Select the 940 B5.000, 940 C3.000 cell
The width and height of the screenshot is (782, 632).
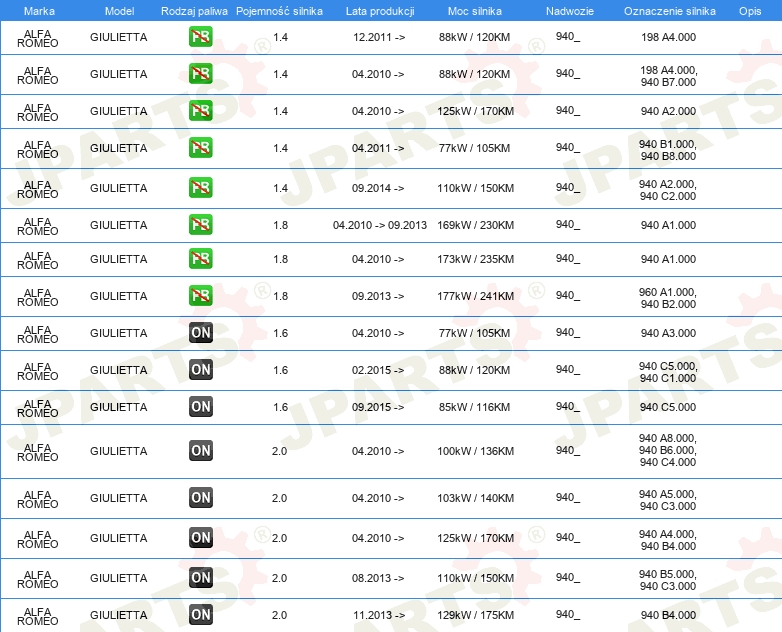point(668,580)
